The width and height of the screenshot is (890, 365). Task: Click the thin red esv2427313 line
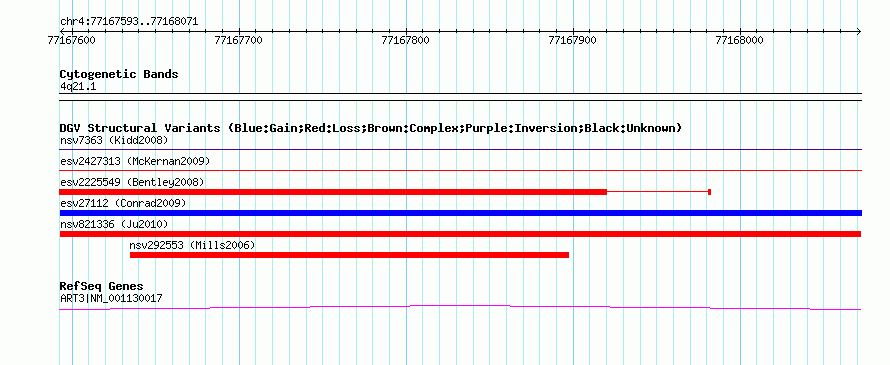pyautogui.click(x=460, y=170)
